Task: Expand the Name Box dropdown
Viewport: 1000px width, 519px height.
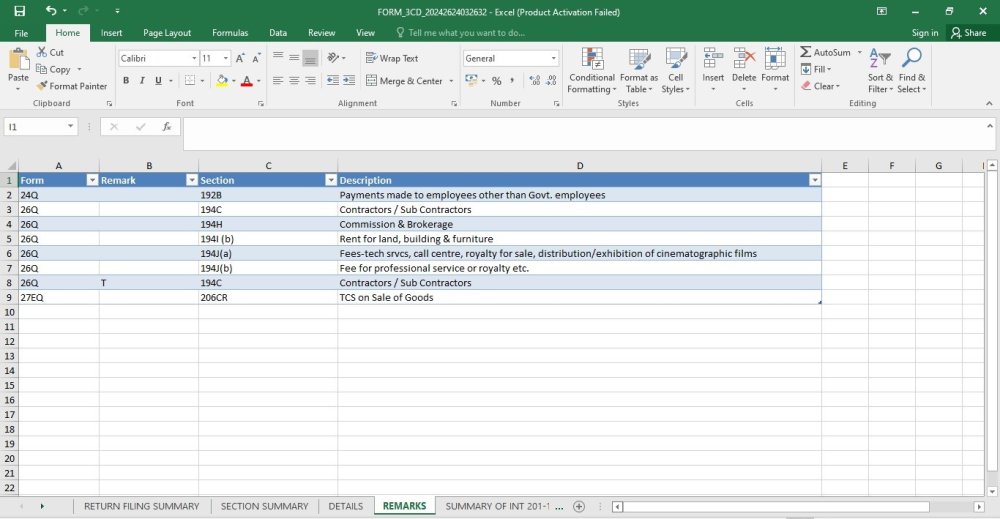Action: click(70, 127)
